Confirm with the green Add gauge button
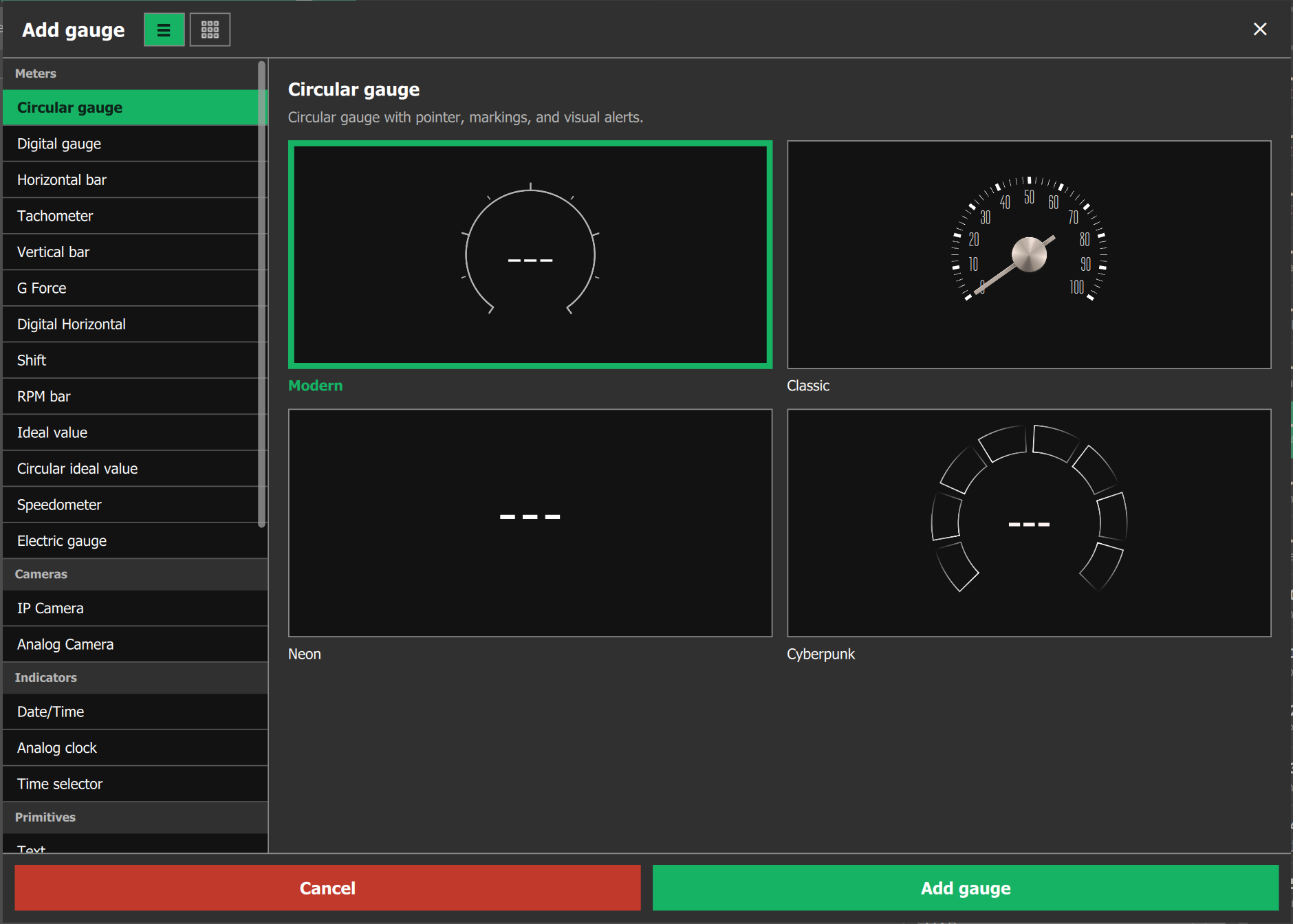Image resolution: width=1293 pixels, height=924 pixels. click(966, 888)
